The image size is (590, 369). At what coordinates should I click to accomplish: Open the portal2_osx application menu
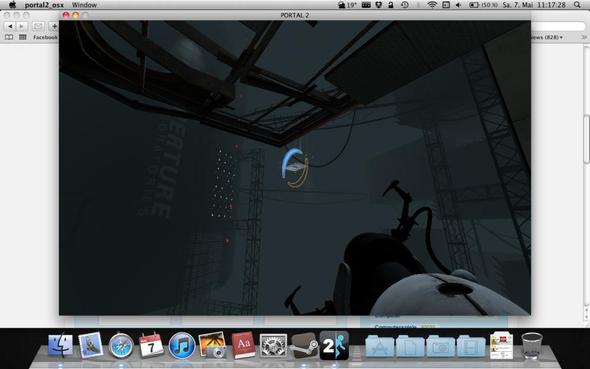[x=44, y=5]
